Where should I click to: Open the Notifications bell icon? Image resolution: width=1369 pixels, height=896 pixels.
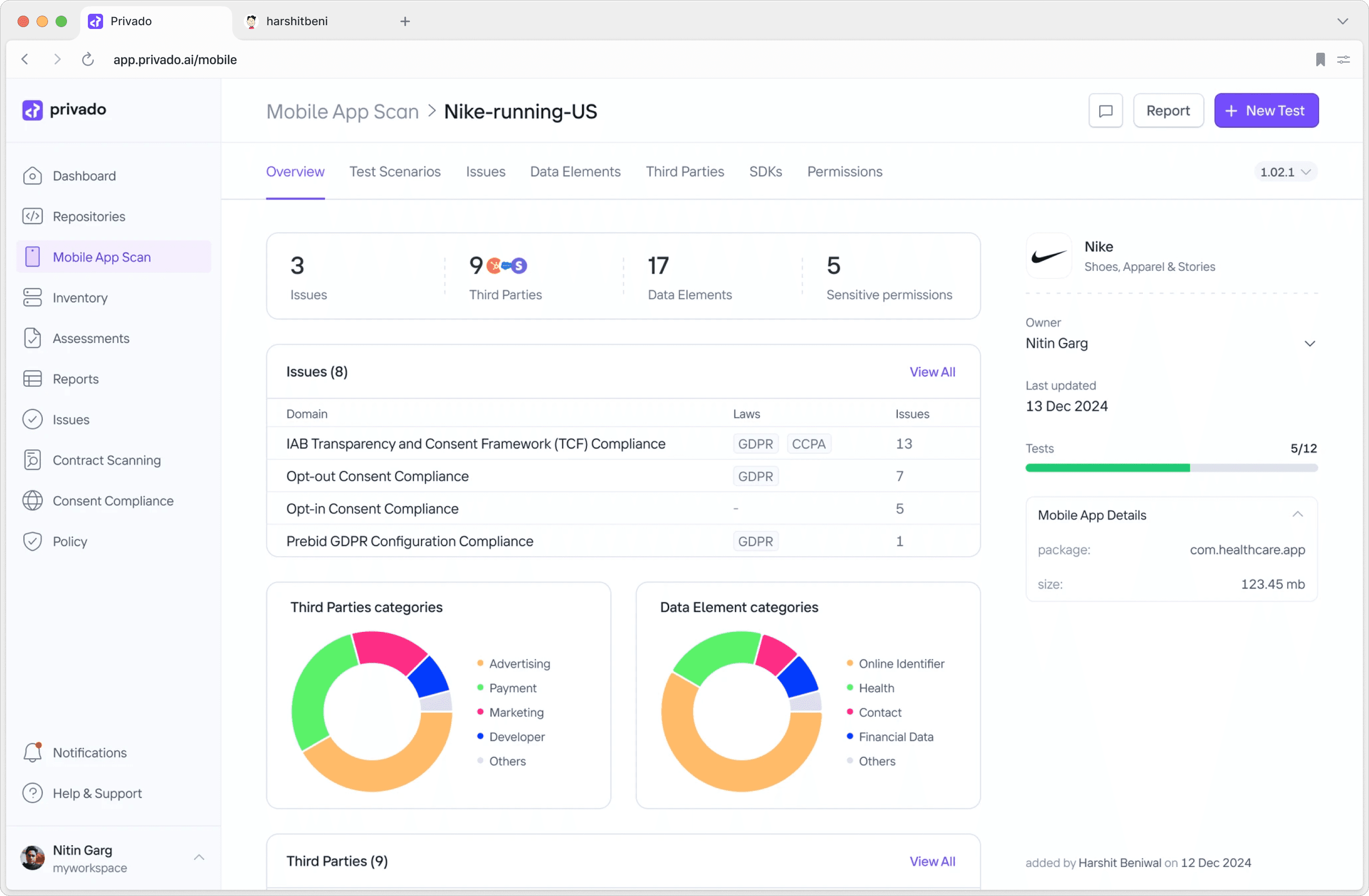coord(32,753)
